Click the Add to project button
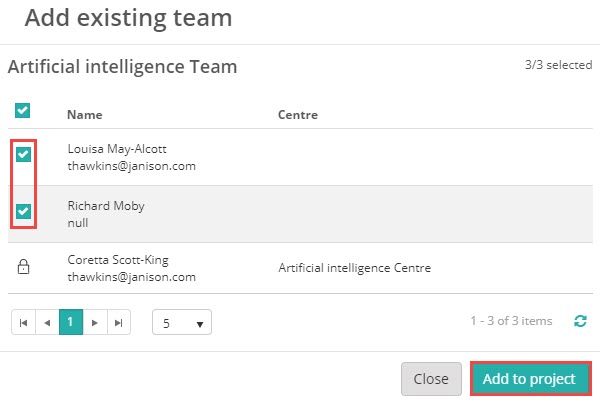This screenshot has height=404, width=600. (529, 379)
